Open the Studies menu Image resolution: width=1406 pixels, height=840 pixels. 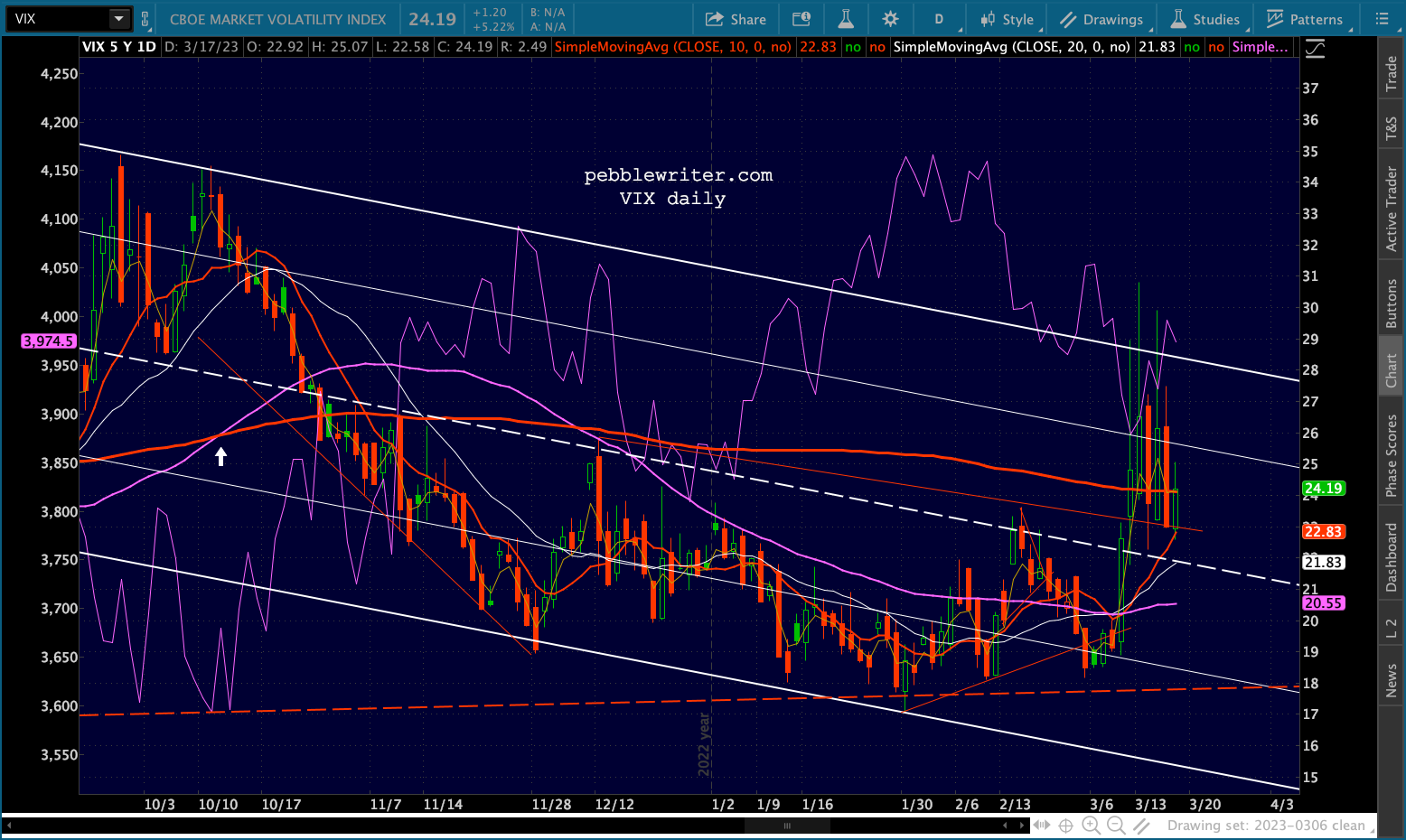[1206, 19]
